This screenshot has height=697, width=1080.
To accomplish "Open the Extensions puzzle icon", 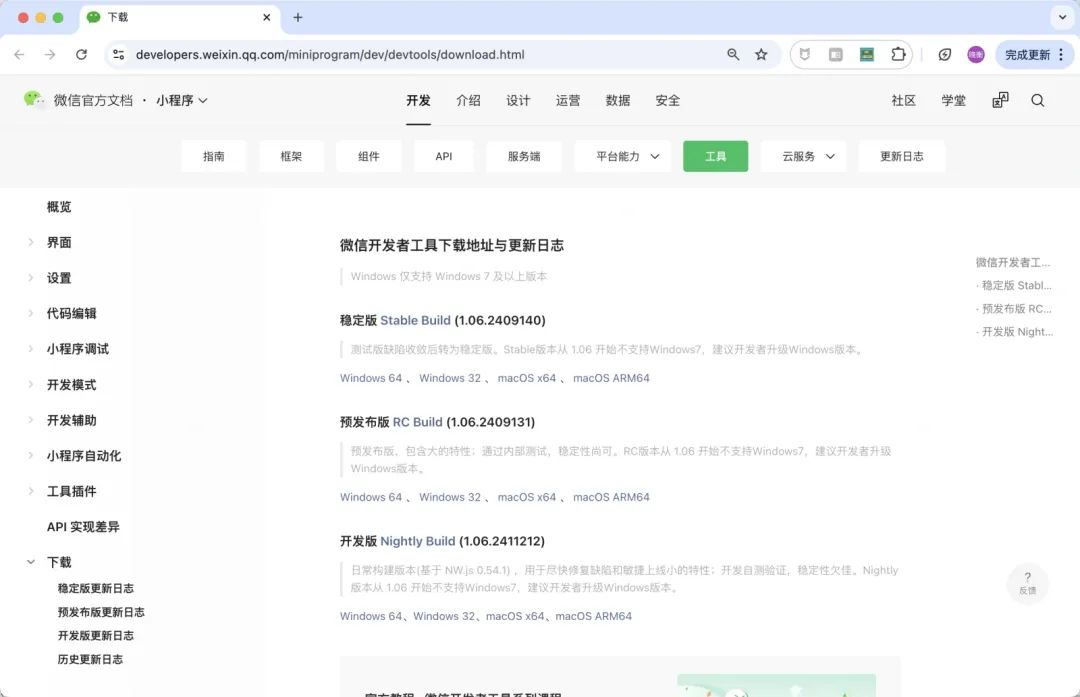I will coord(898,54).
